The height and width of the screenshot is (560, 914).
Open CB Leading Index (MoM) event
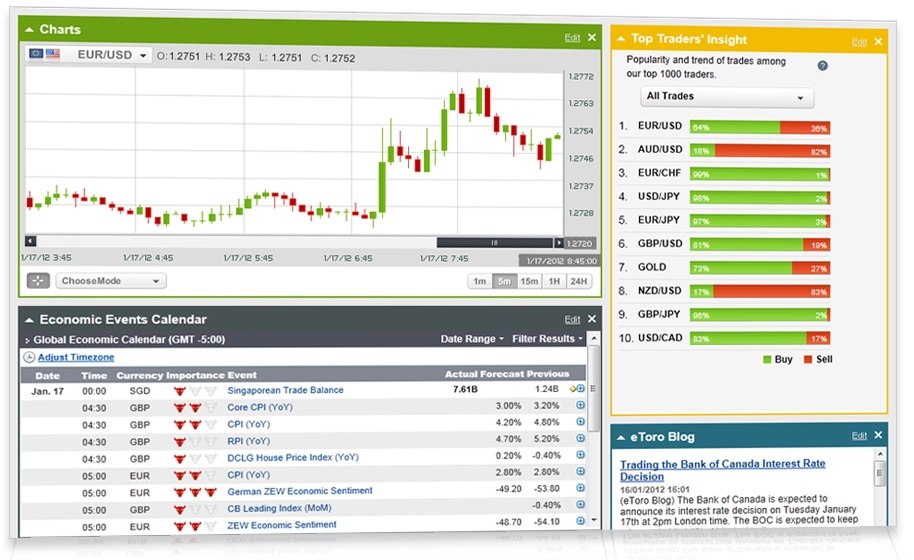[279, 508]
